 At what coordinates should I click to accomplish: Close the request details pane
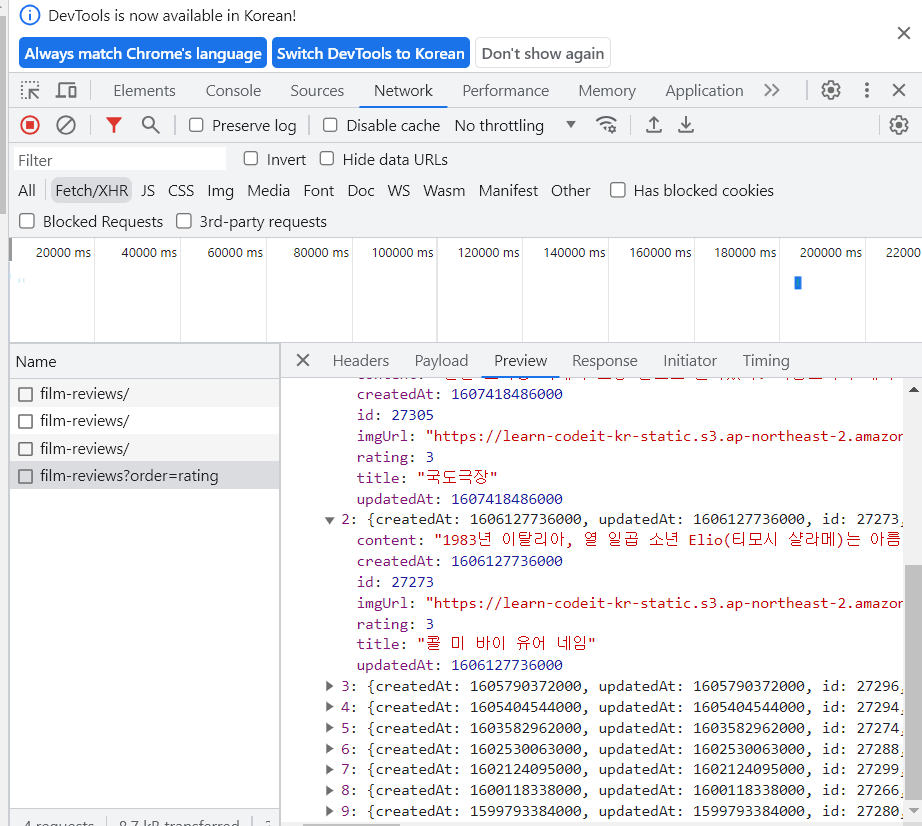coord(303,360)
